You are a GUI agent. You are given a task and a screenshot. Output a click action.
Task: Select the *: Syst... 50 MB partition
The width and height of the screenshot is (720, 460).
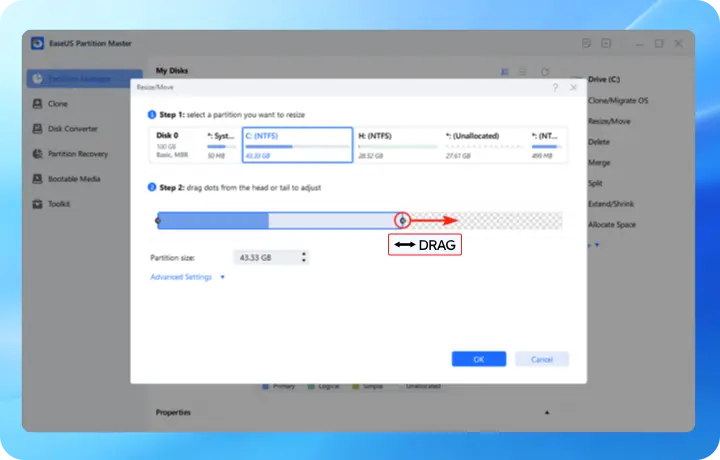pyautogui.click(x=221, y=145)
